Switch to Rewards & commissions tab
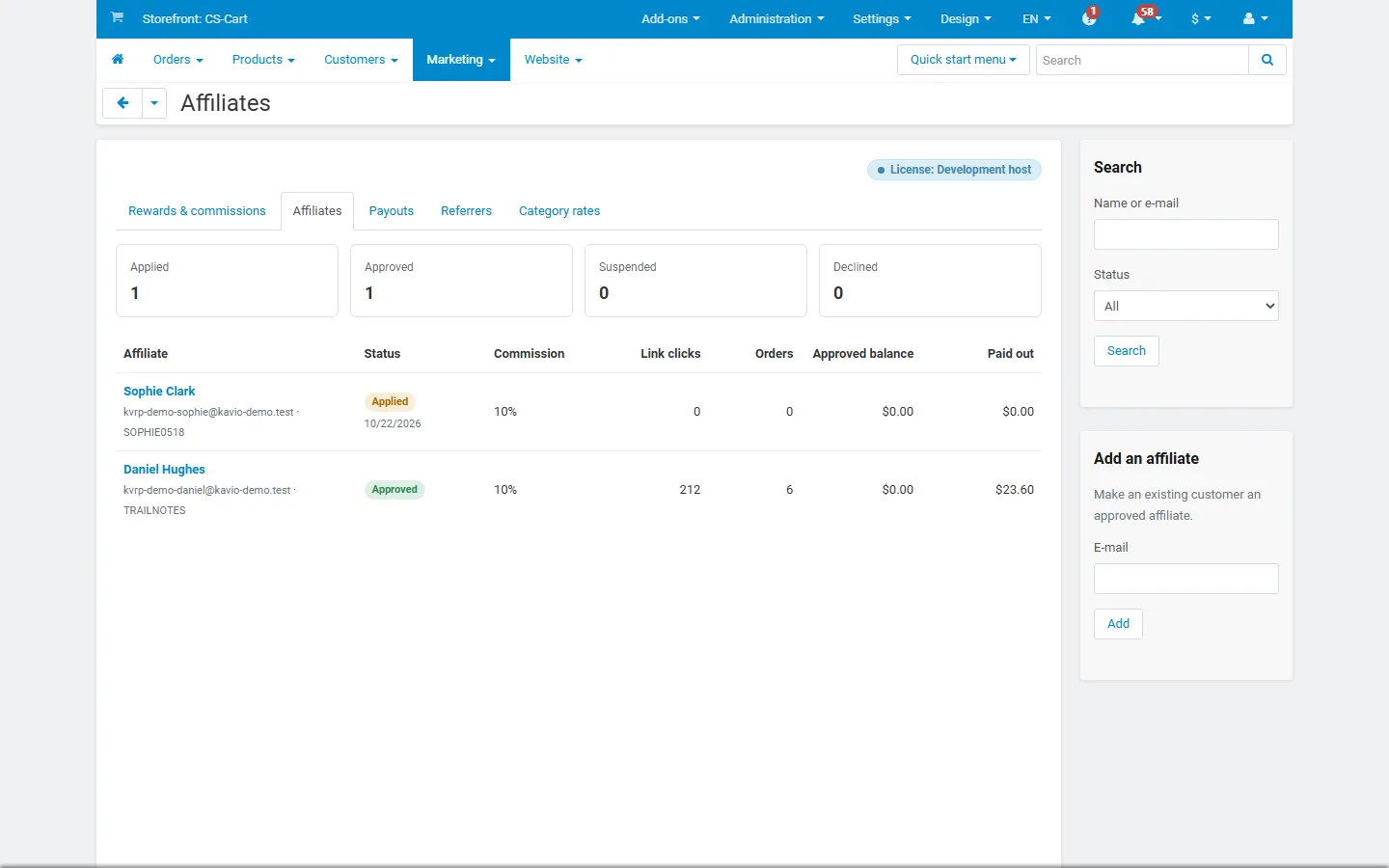This screenshot has height=868, width=1389. click(197, 211)
